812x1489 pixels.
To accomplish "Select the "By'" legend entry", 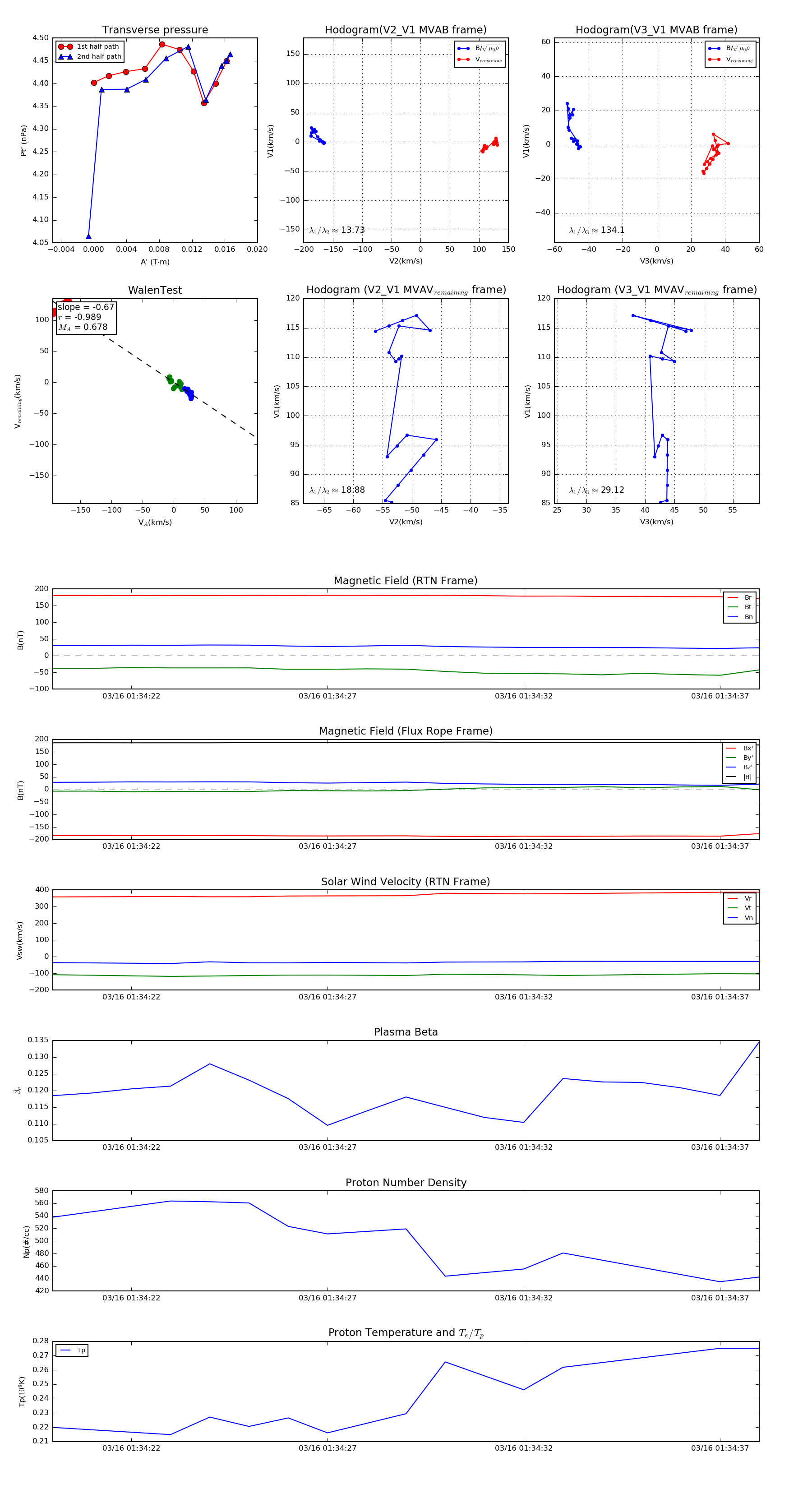I will tap(739, 758).
